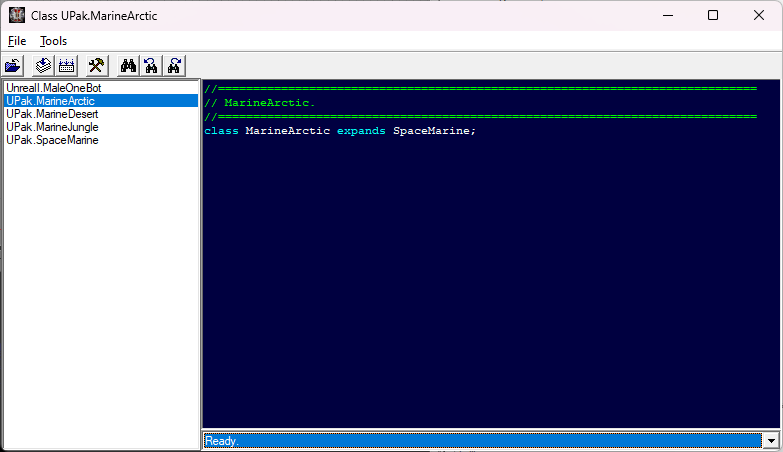The width and height of the screenshot is (783, 452).
Task: Open the File menu
Action: [17, 41]
